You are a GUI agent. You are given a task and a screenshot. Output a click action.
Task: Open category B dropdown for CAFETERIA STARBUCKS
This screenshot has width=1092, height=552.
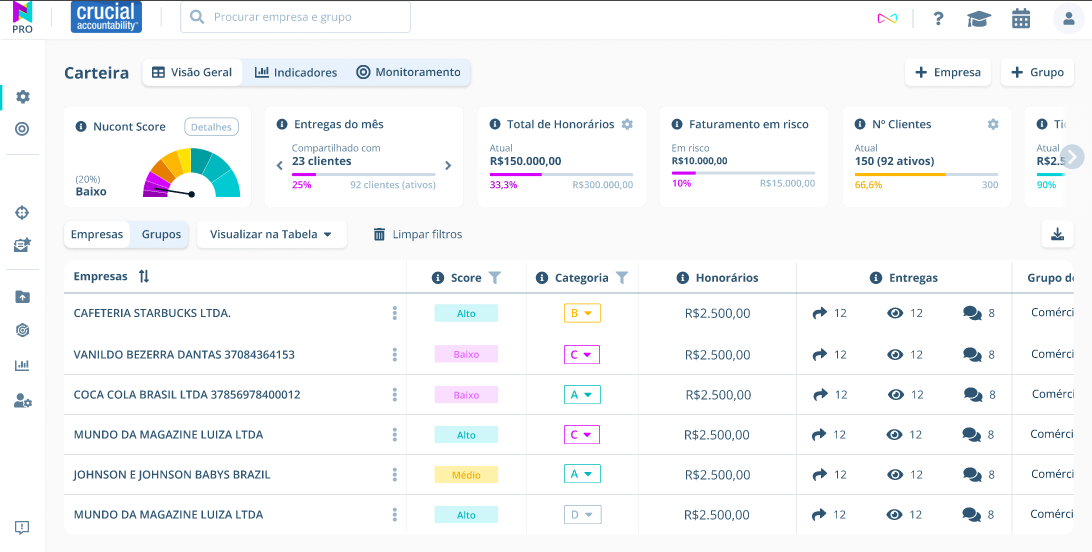coord(582,313)
